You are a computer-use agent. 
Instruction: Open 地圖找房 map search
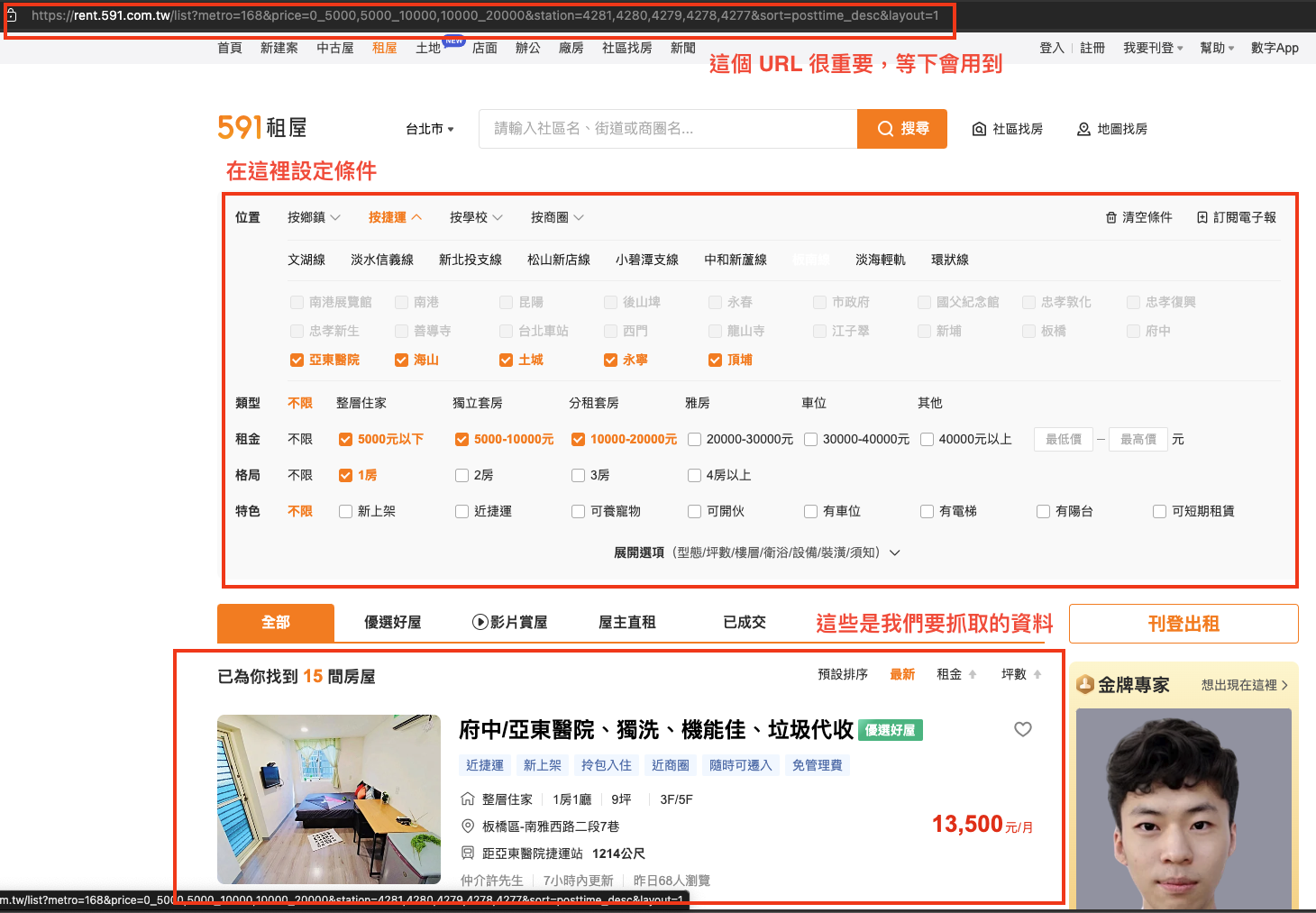point(1112,129)
